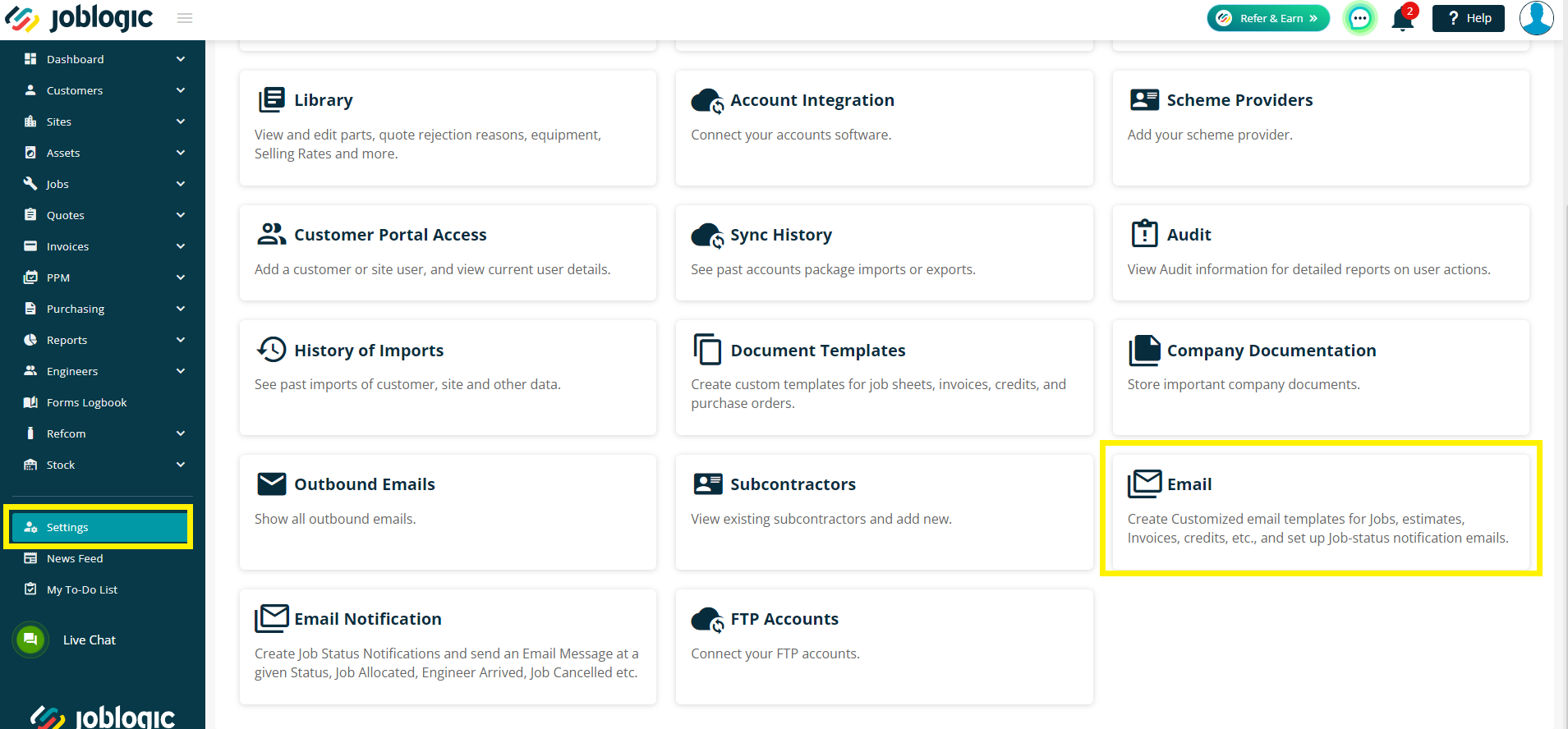
Task: Click the Refer & Earn button
Action: [1268, 18]
